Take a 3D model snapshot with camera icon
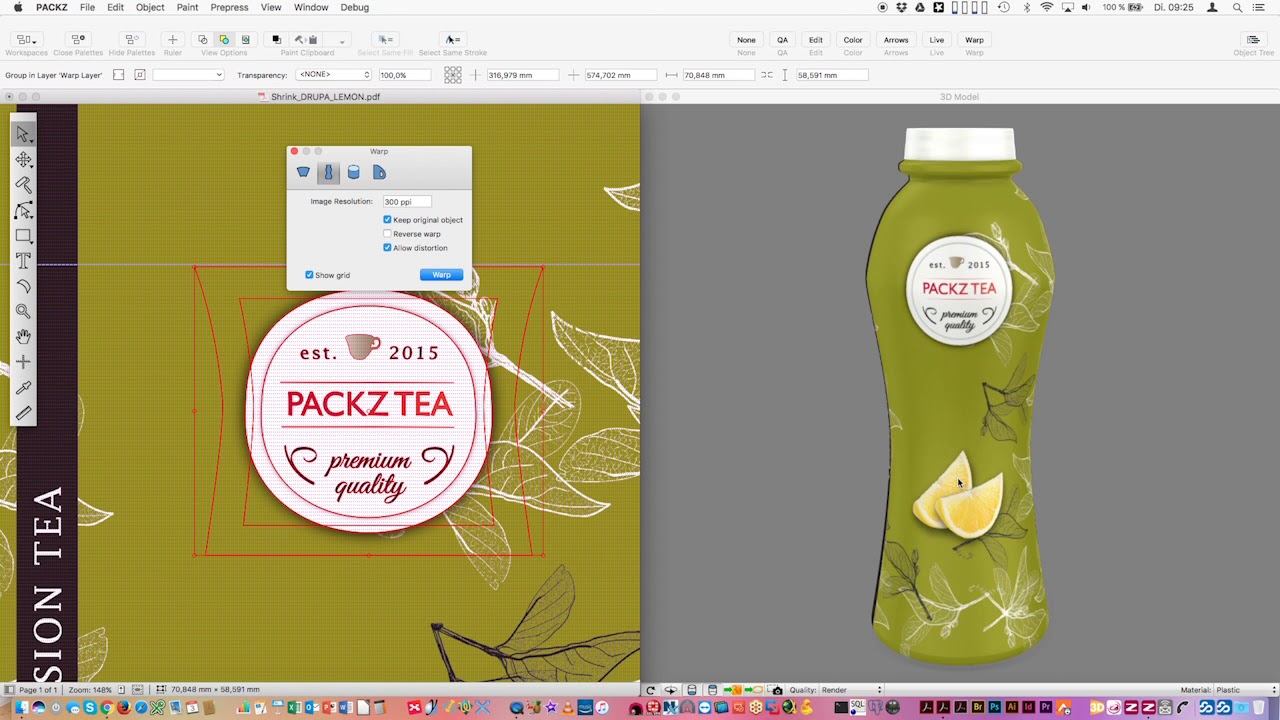Screen dimensions: 1280x720 tap(777, 690)
